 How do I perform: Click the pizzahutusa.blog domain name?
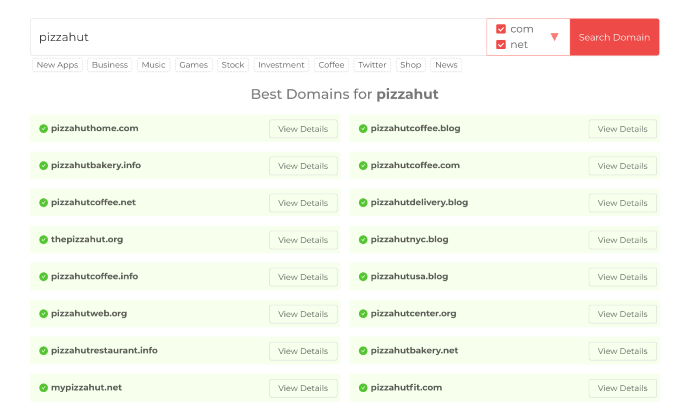409,277
